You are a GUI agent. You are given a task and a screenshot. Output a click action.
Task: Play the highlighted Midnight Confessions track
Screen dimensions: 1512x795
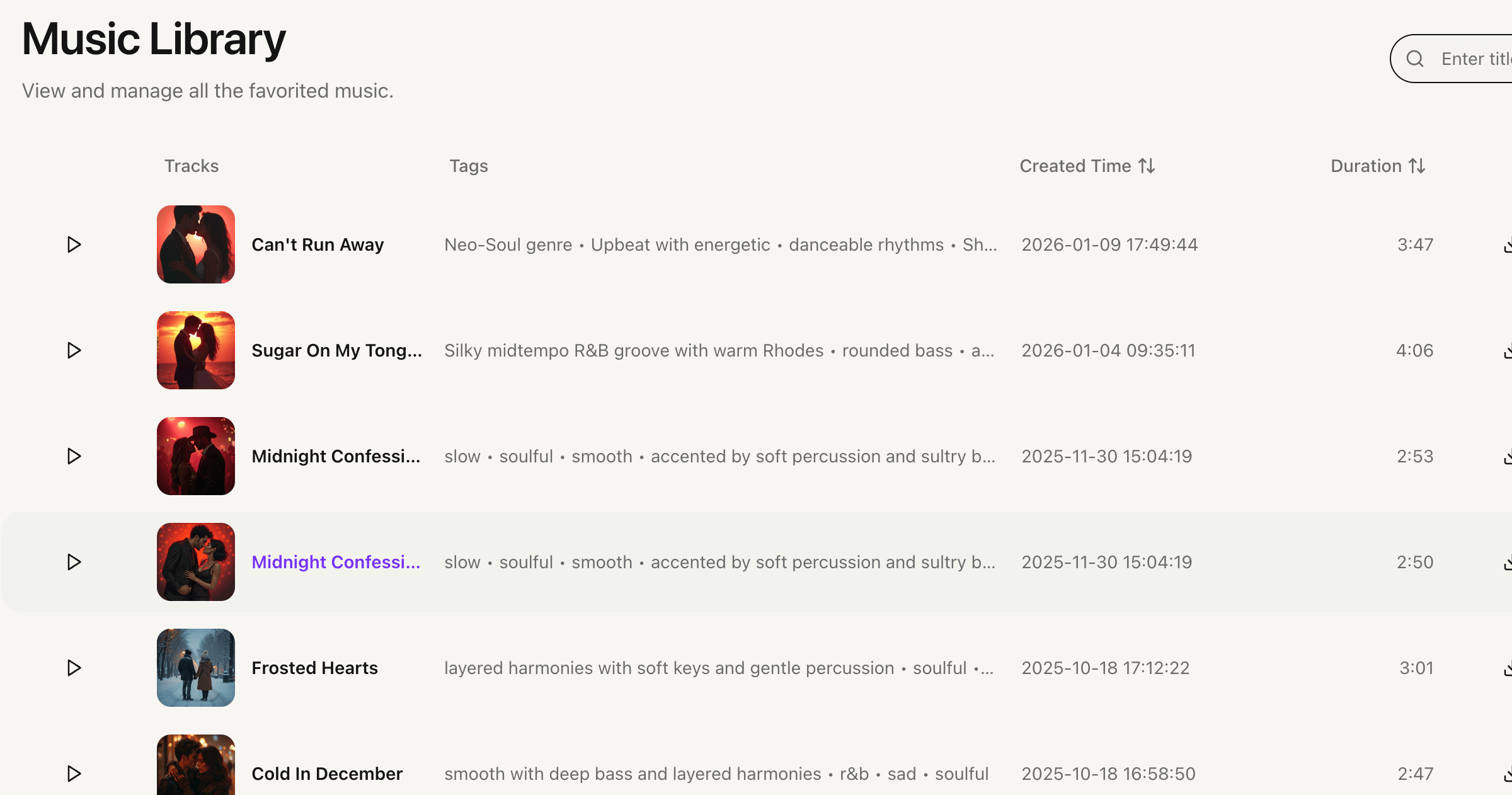(74, 562)
